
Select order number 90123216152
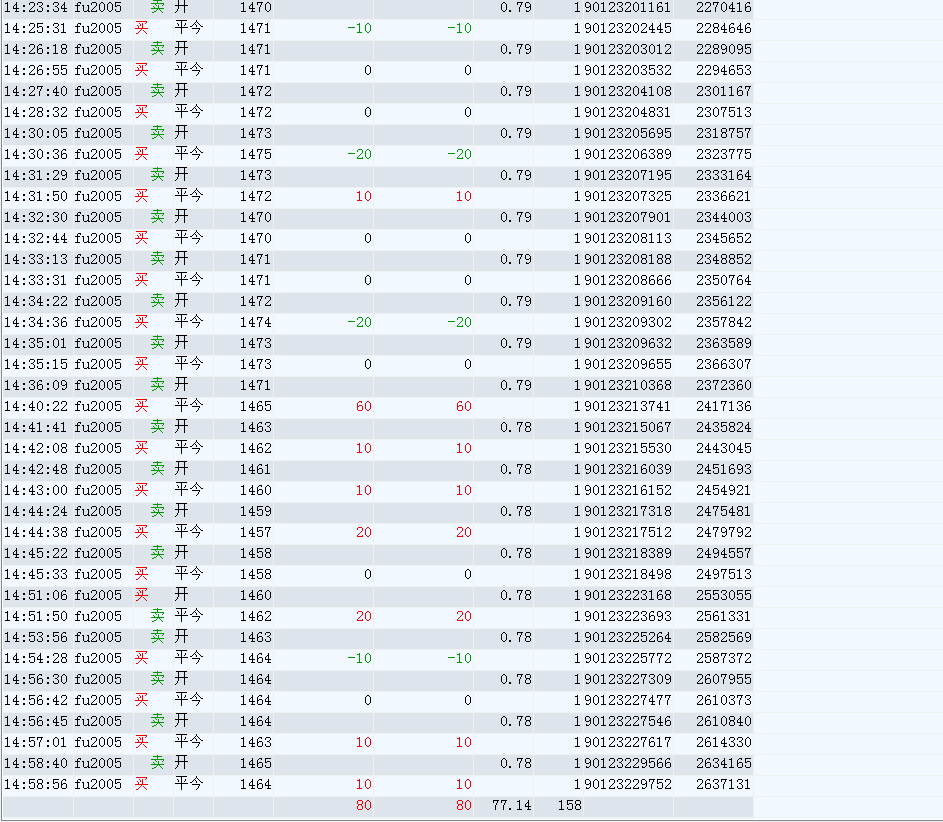pyautogui.click(x=628, y=491)
